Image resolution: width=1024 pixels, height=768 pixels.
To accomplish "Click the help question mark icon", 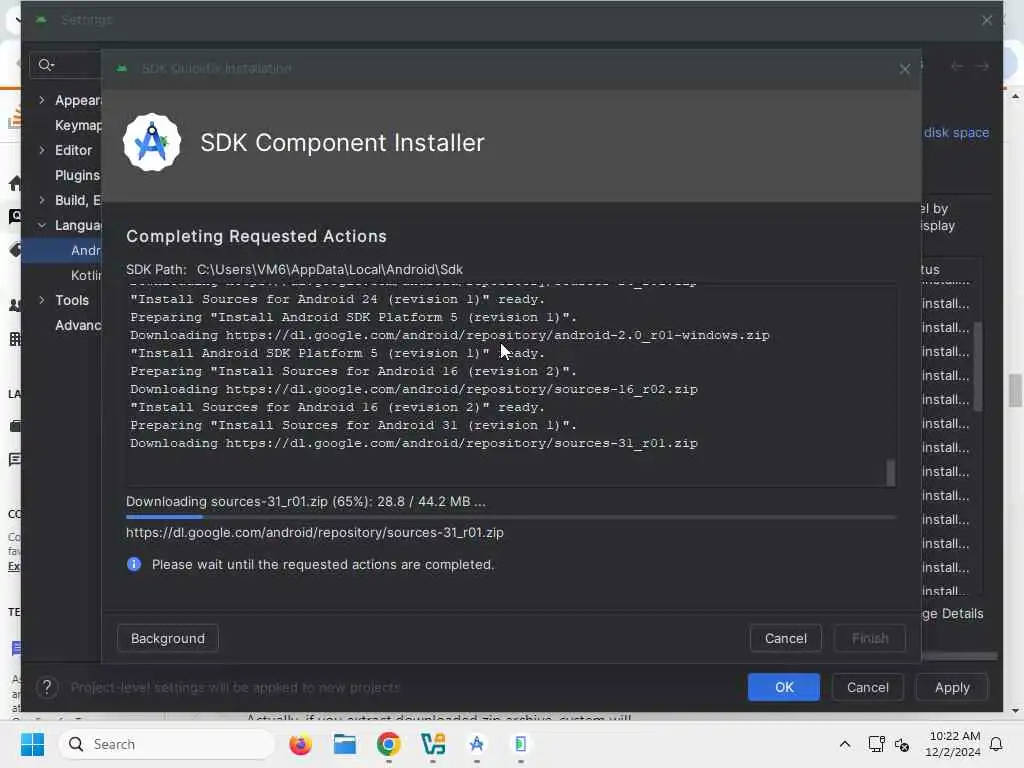I will tap(46, 687).
